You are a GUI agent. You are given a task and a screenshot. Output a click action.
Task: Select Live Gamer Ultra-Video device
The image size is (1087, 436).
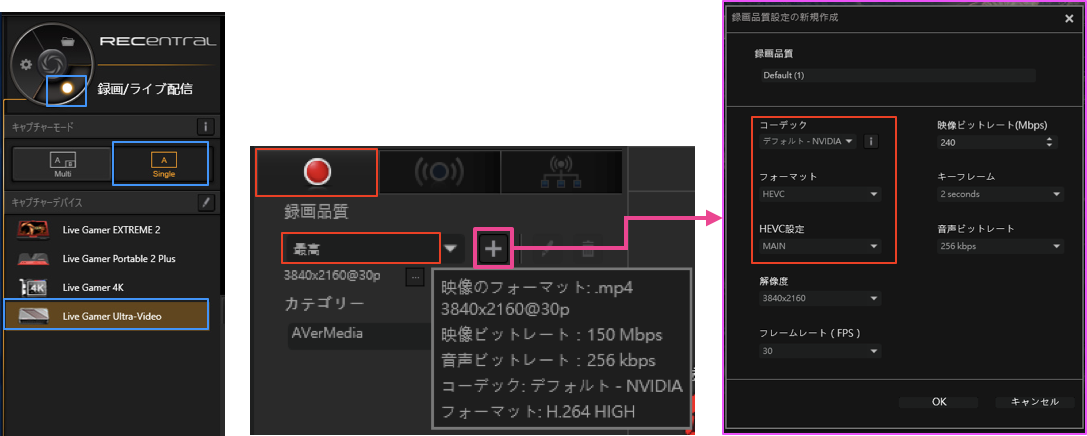(107, 316)
